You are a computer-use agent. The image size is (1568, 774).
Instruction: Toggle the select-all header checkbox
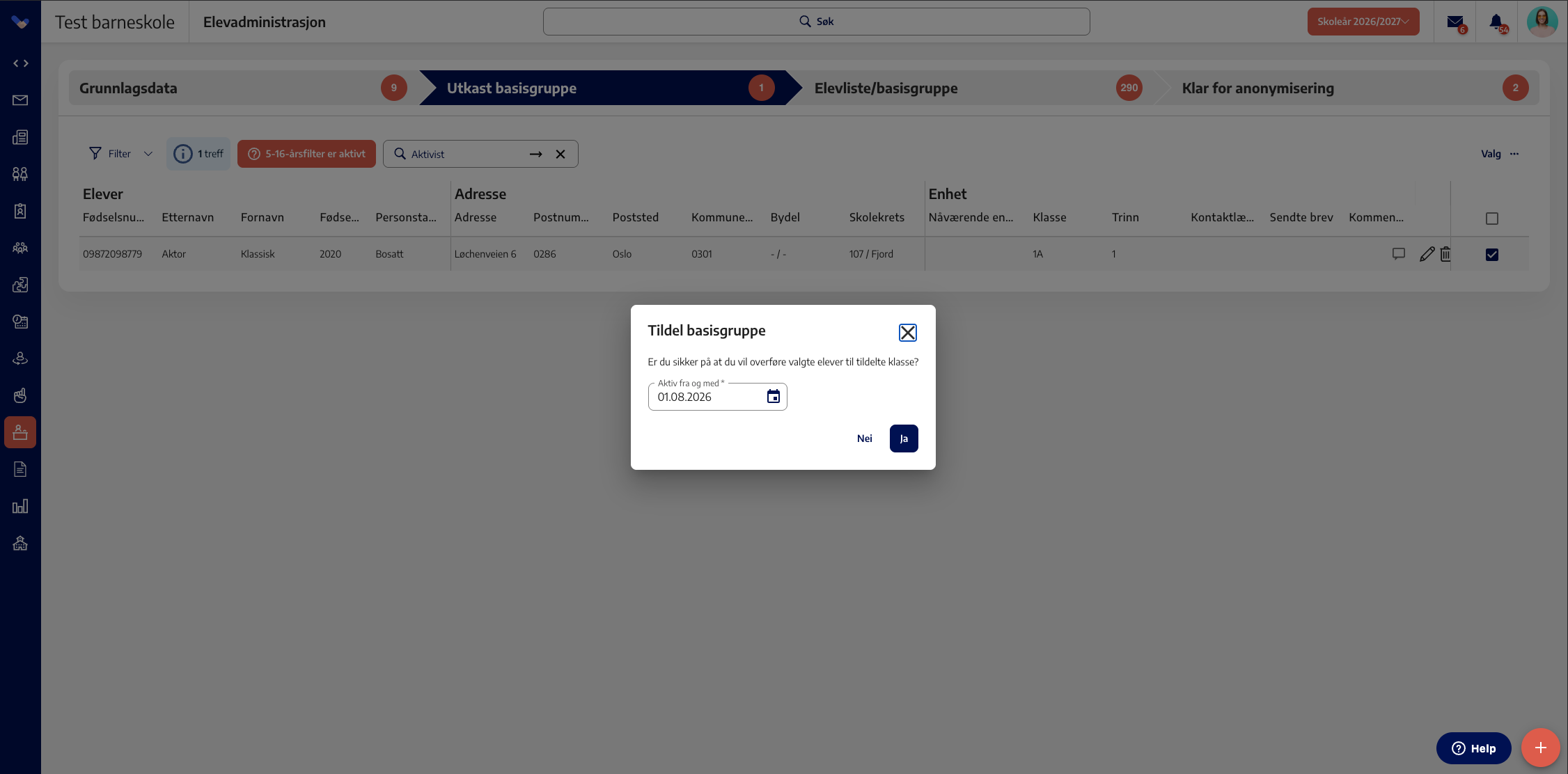tap(1491, 219)
